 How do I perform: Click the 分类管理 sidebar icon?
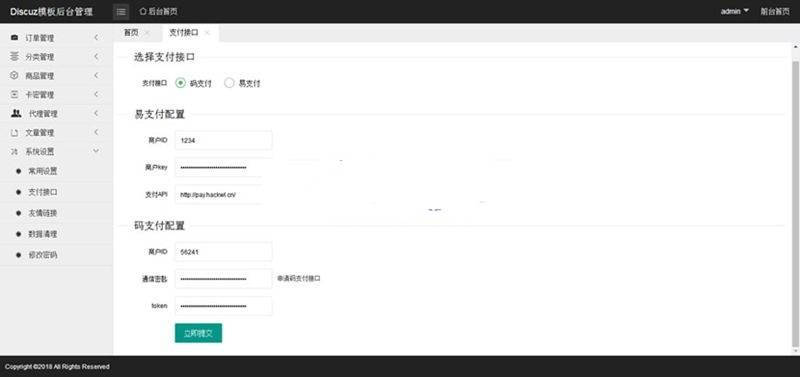point(14,57)
